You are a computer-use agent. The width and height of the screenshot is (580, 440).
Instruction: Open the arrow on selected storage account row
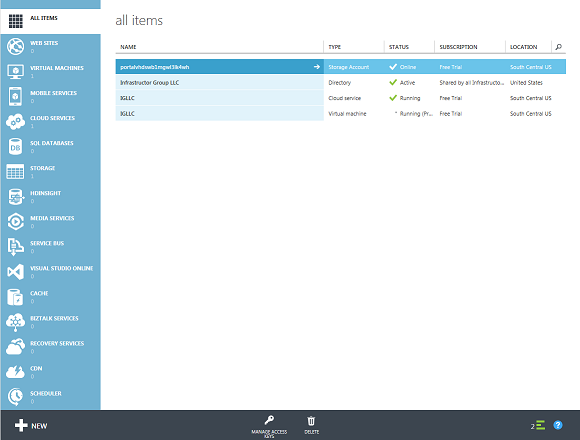317,67
